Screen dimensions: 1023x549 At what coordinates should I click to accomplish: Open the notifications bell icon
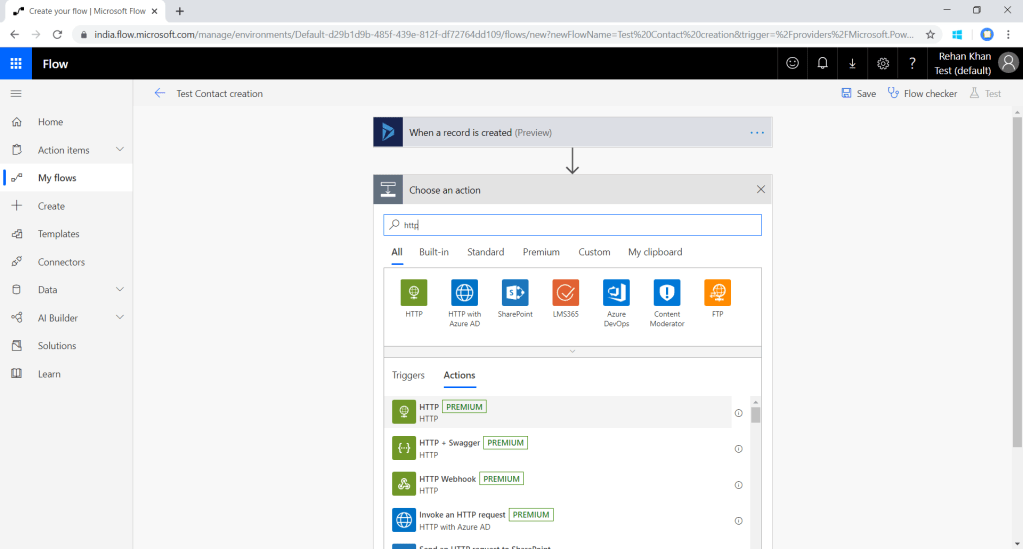coord(822,64)
